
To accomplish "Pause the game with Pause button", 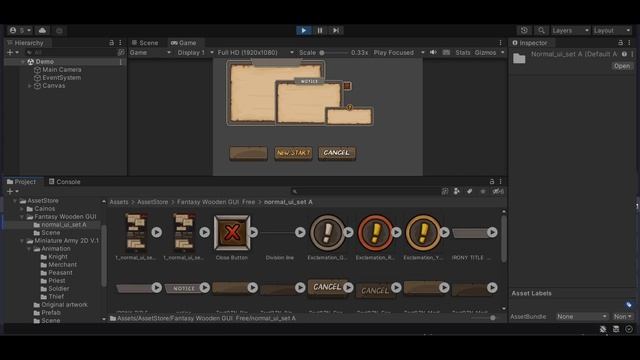I will tap(320, 31).
